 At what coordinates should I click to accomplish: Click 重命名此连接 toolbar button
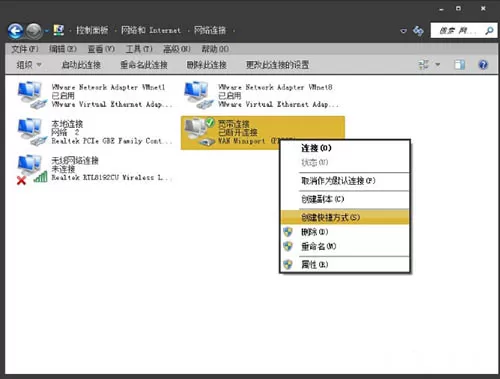[144, 65]
